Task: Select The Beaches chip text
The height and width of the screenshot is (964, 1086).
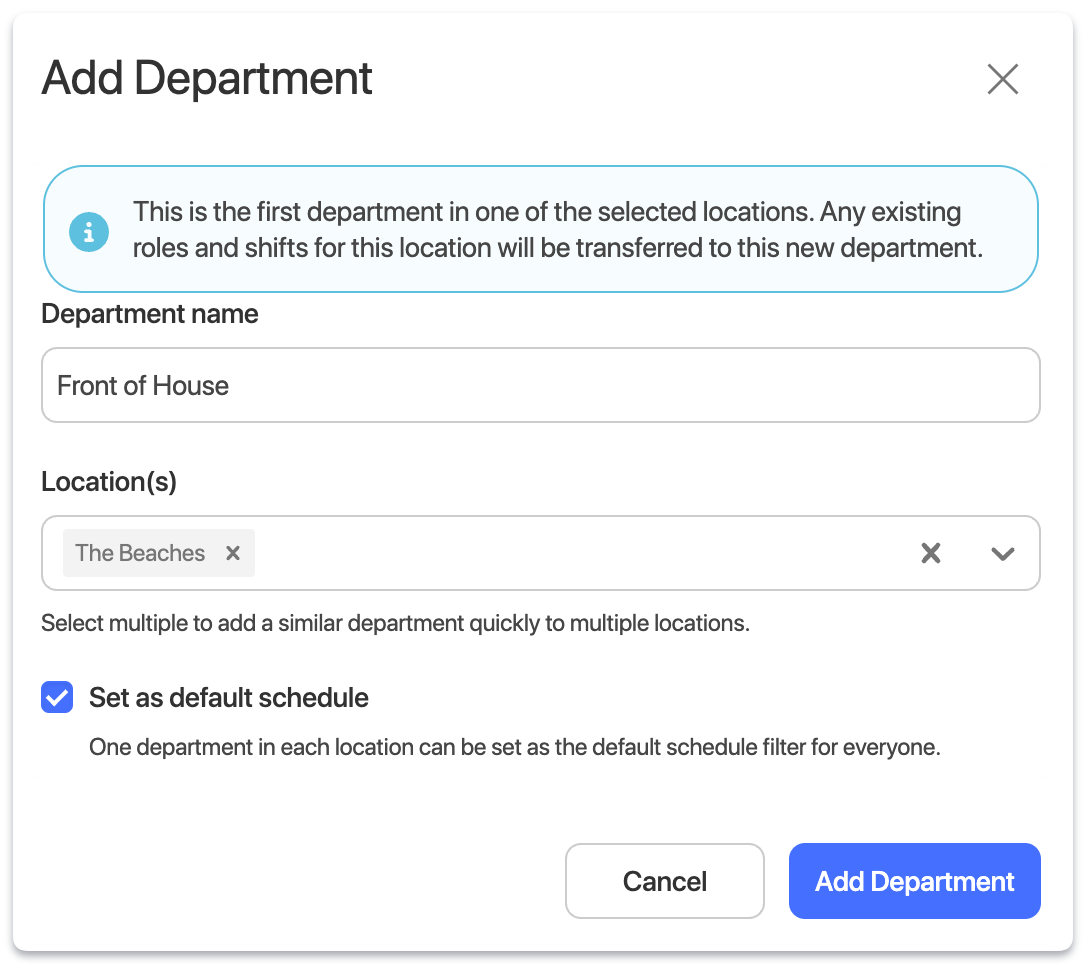Action: pyautogui.click(x=140, y=553)
